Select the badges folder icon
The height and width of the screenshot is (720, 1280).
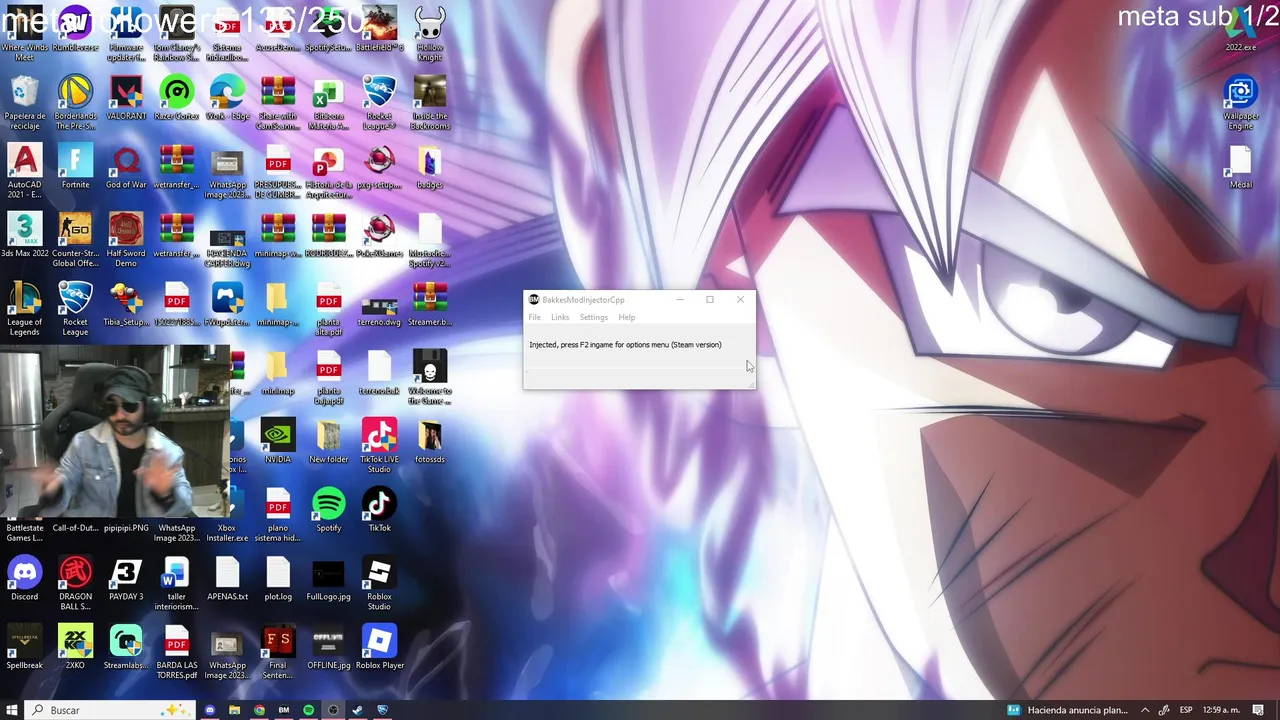(x=430, y=166)
